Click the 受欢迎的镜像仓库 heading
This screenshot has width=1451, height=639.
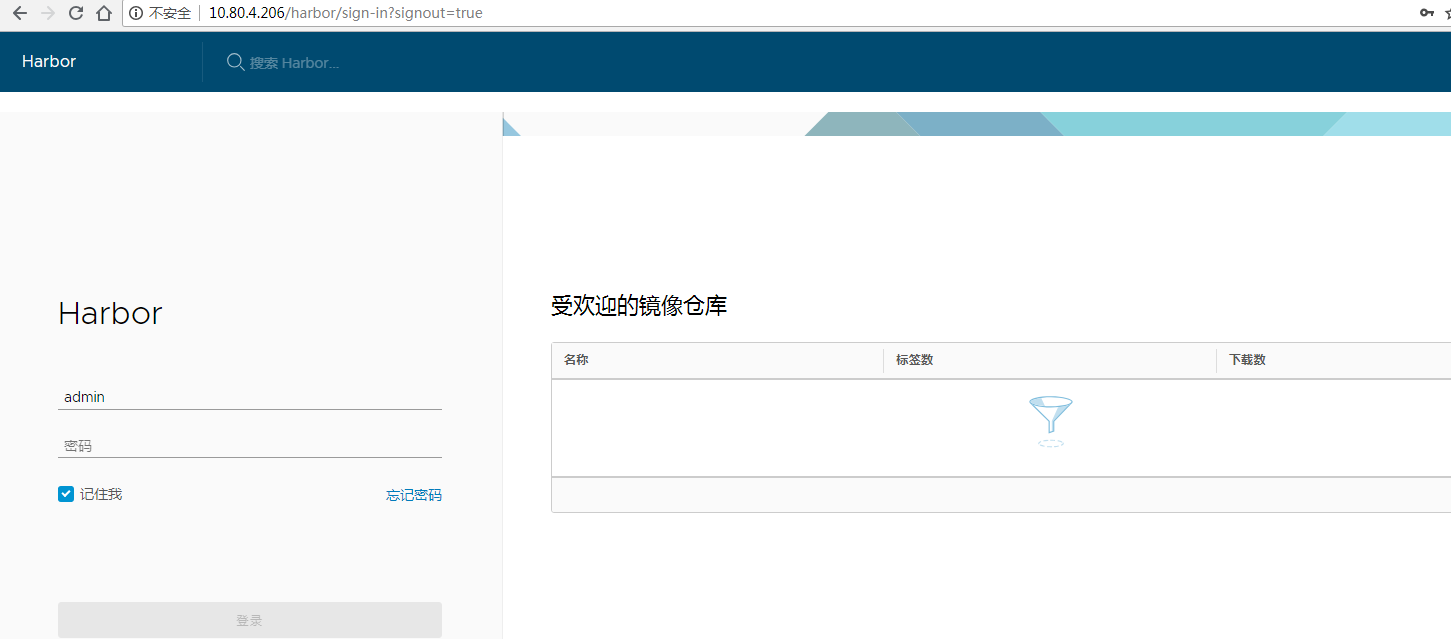(639, 306)
